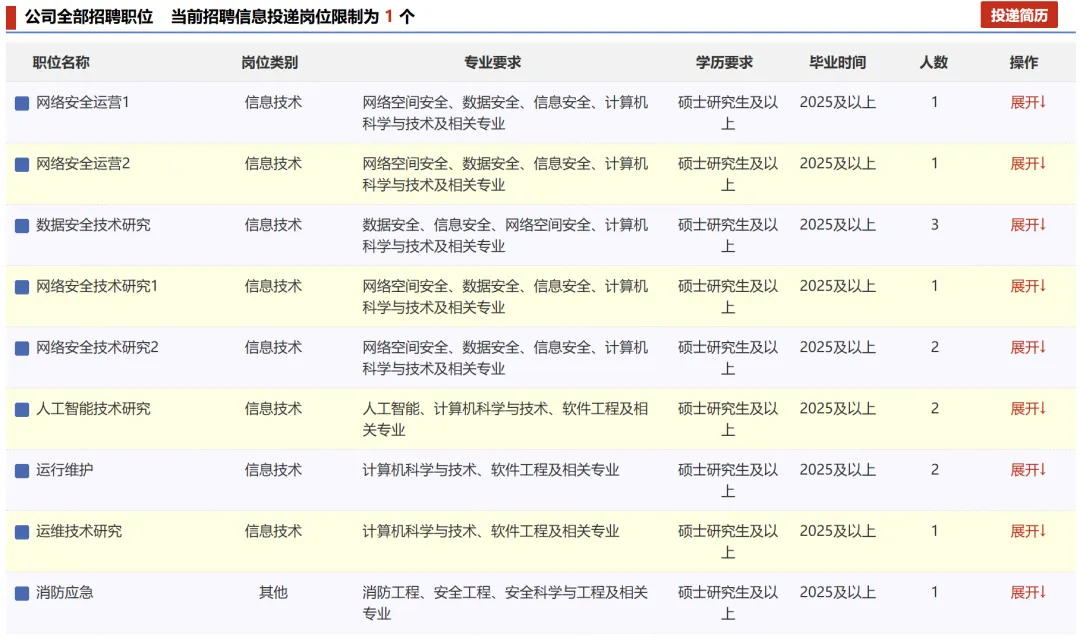Click the position name 人工智能技术研究

click(x=93, y=408)
